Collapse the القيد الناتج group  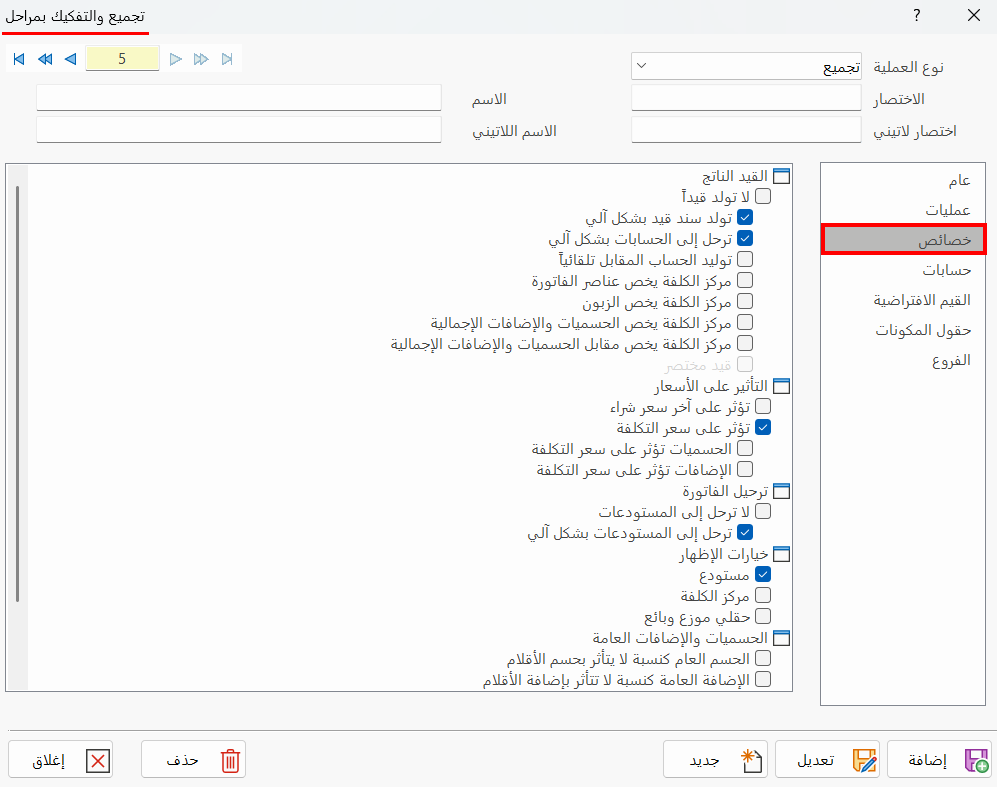(x=781, y=176)
